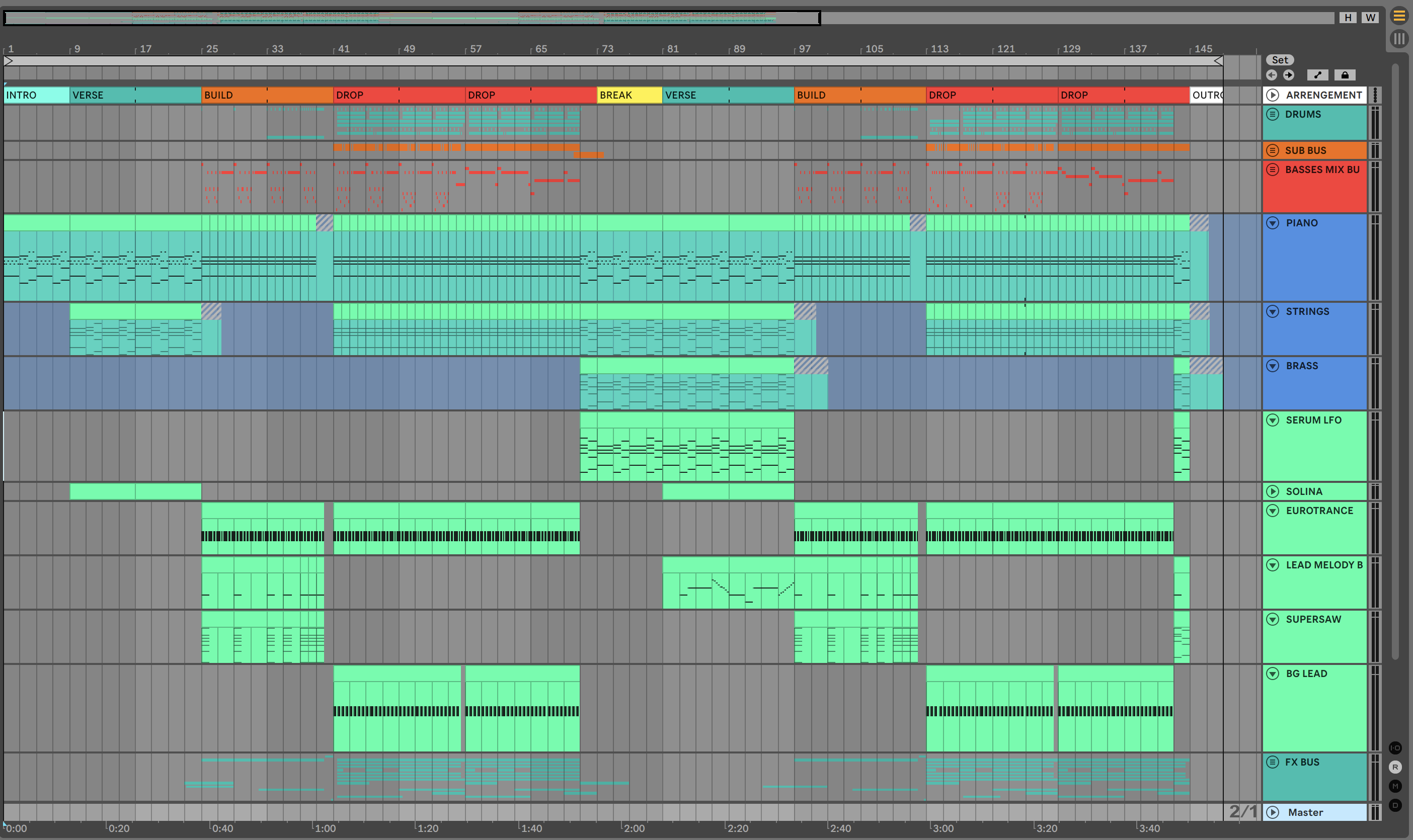Viewport: 1413px width, 840px height.
Task: Select the BREAK locator clip
Action: pyautogui.click(x=630, y=95)
